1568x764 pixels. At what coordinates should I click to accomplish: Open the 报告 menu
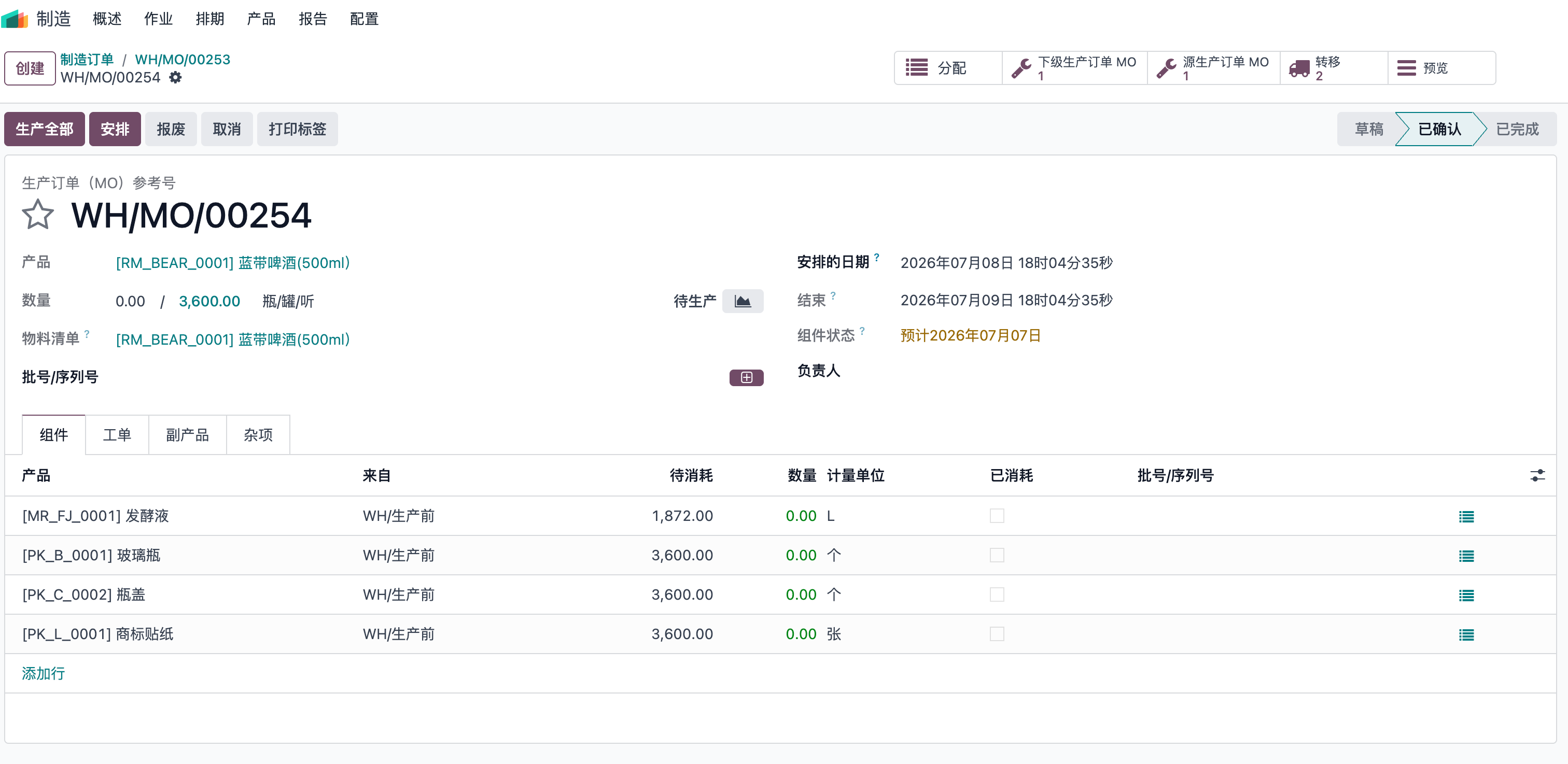[313, 19]
